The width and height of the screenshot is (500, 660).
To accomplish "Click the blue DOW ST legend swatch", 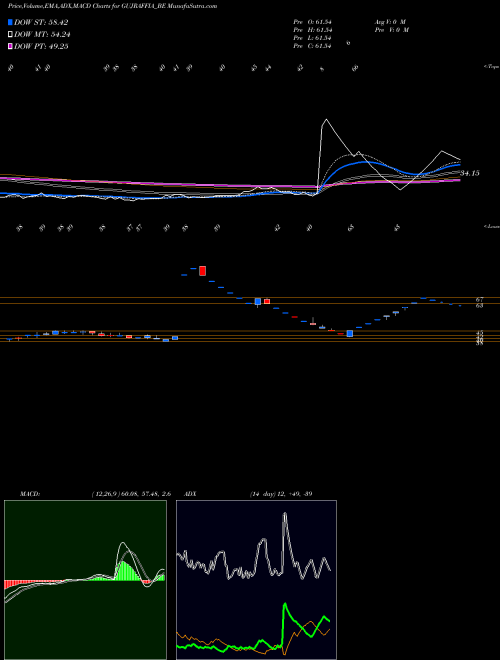I will tap(10, 22).
